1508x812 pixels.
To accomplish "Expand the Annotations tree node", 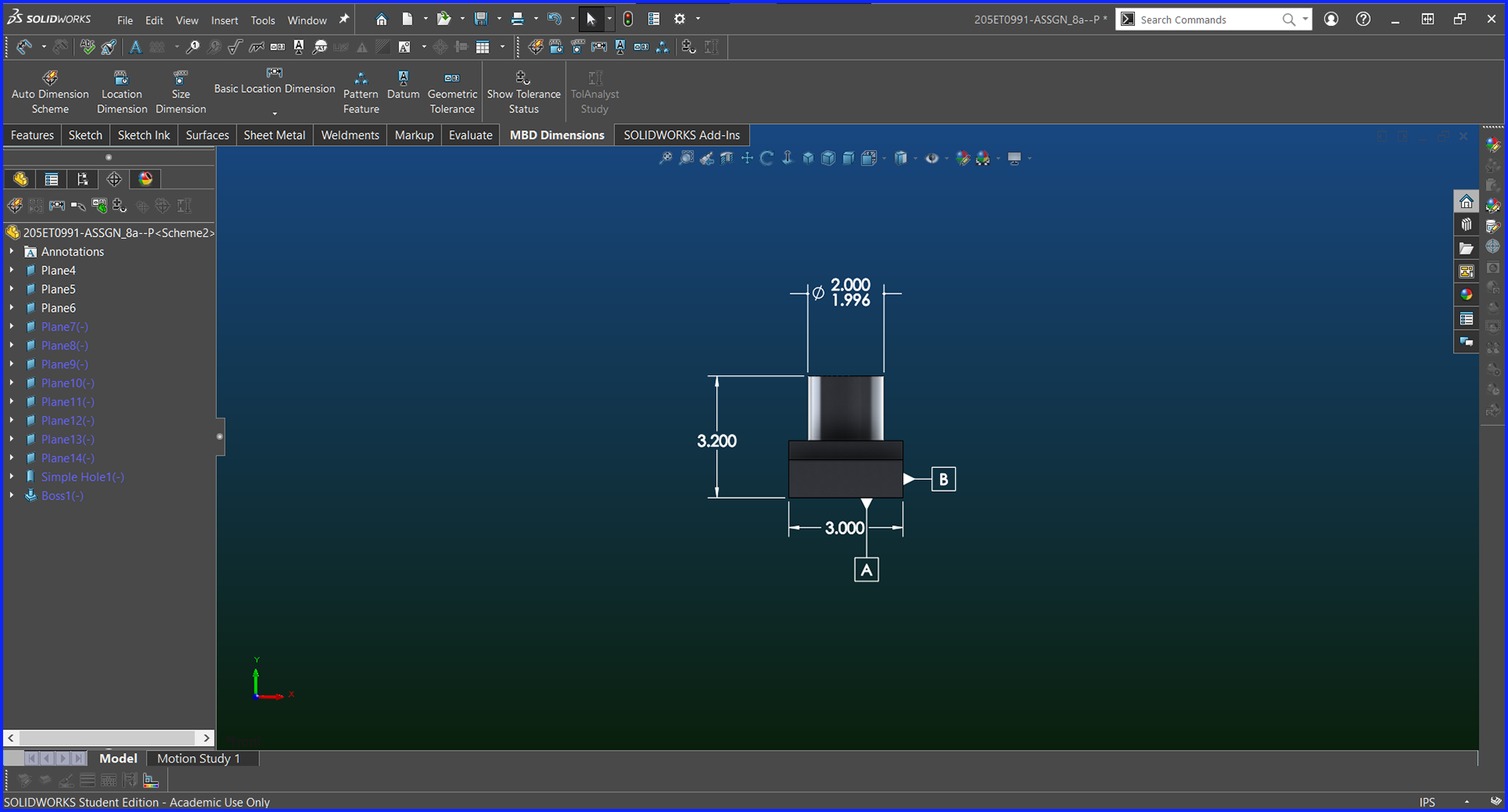I will point(12,251).
